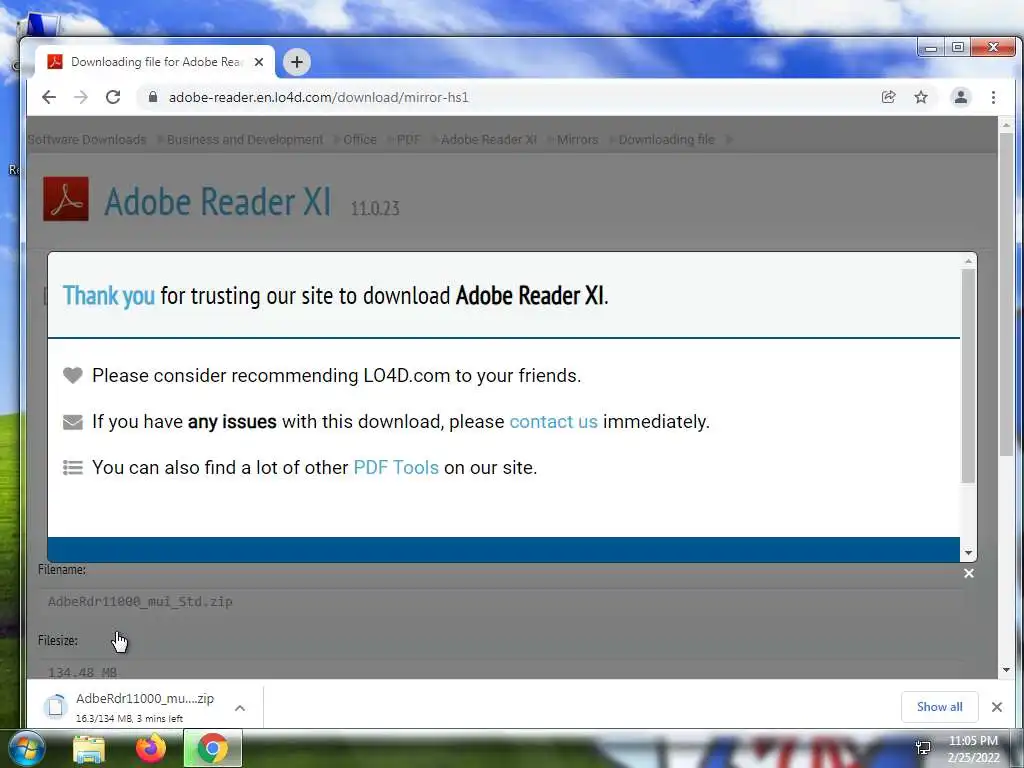The width and height of the screenshot is (1024, 768).
Task: Click the Adobe Reader XI page title
Action: tap(217, 201)
